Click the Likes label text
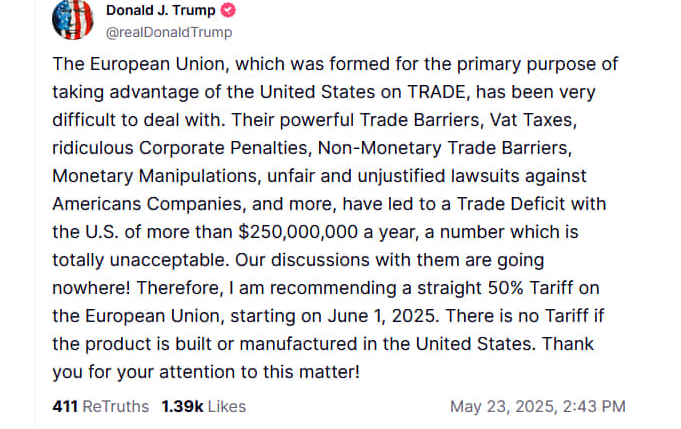The image size is (681, 429). (227, 407)
